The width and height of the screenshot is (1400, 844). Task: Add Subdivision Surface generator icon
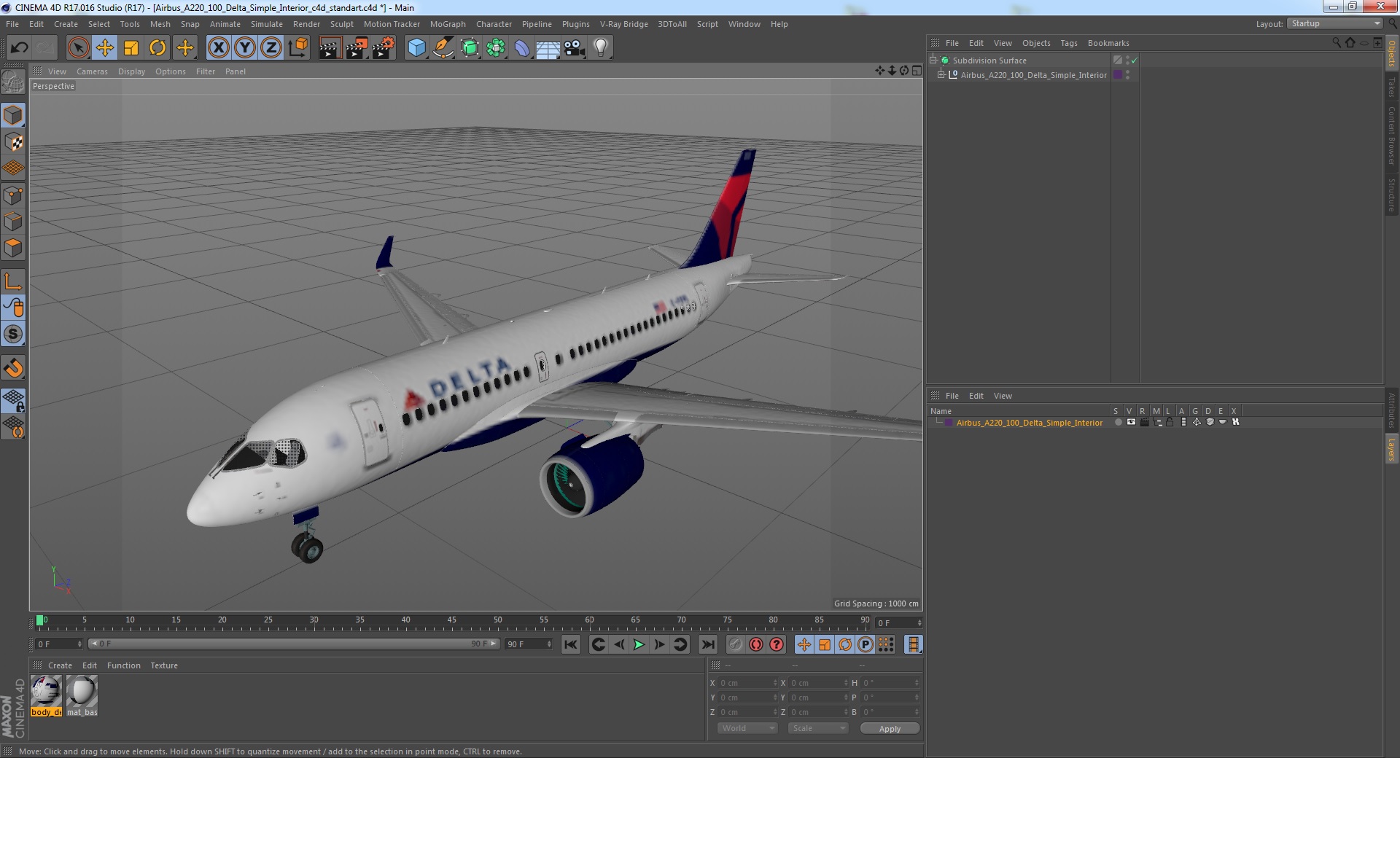[470, 48]
